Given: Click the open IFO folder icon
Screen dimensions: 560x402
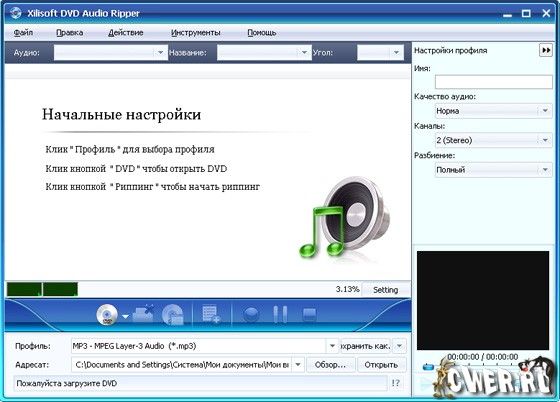Looking at the screenshot, I should (143, 314).
